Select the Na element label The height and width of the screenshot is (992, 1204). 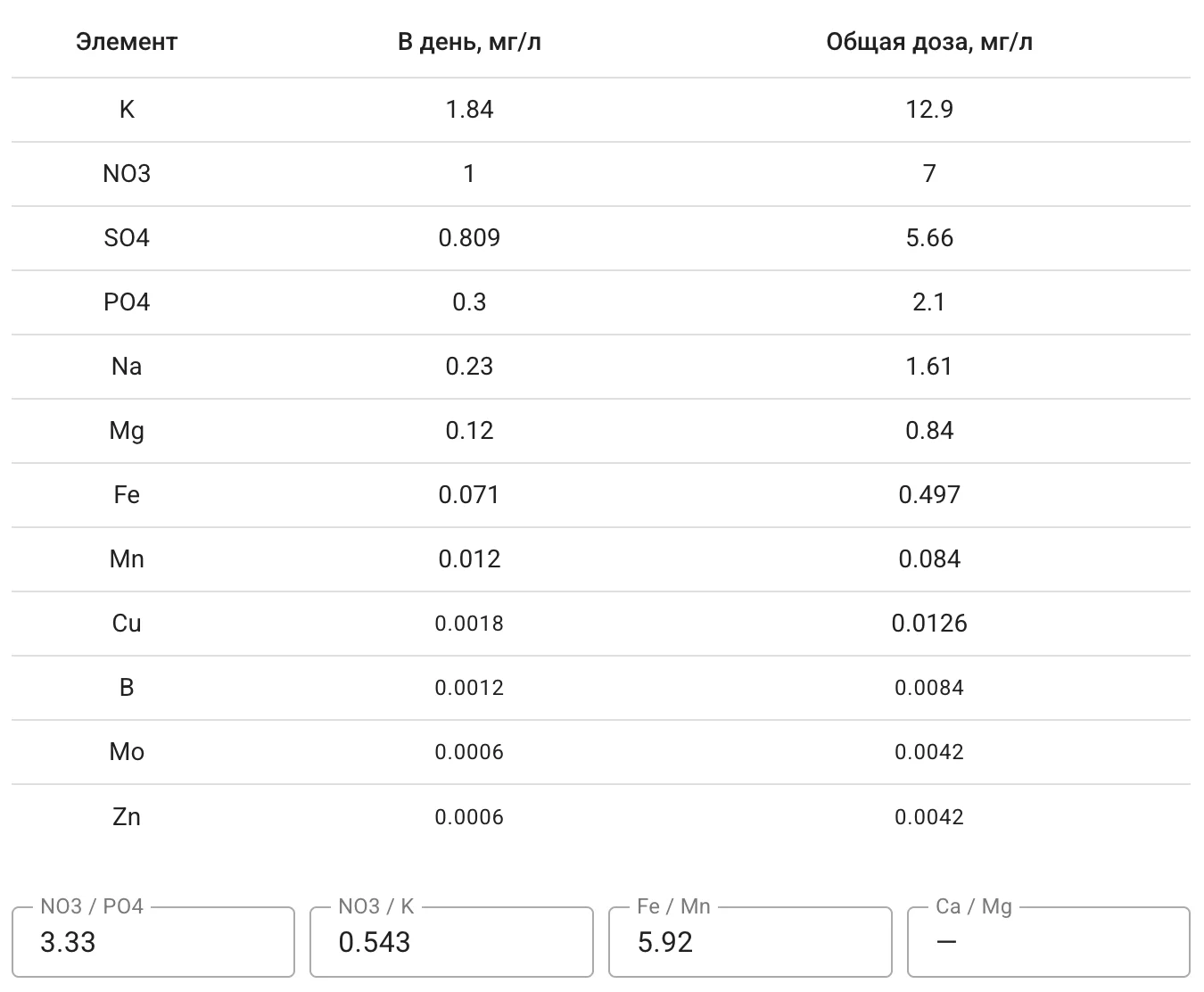pyautogui.click(x=127, y=367)
